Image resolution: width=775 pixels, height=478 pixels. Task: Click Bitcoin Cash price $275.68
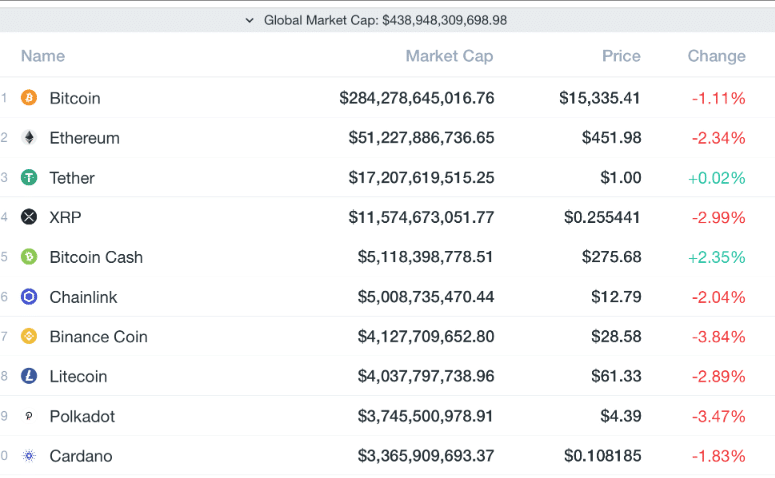(x=611, y=257)
